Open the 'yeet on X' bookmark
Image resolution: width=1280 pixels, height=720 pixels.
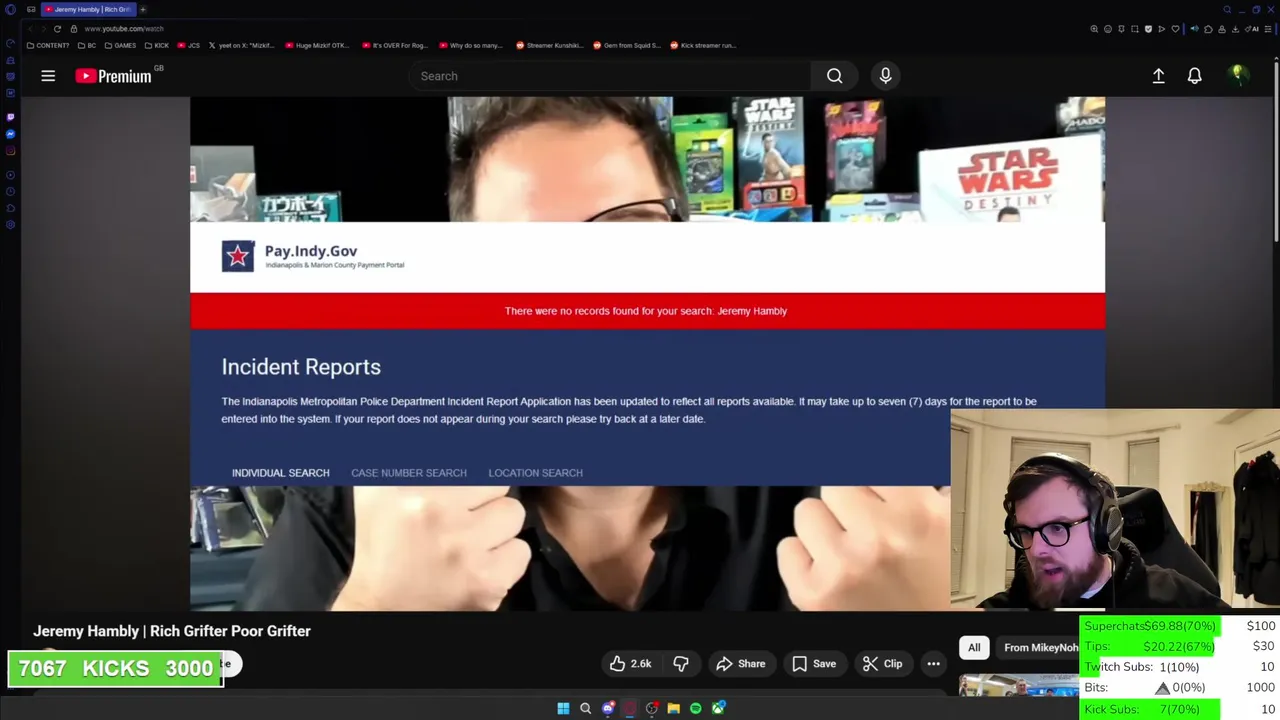coord(242,45)
